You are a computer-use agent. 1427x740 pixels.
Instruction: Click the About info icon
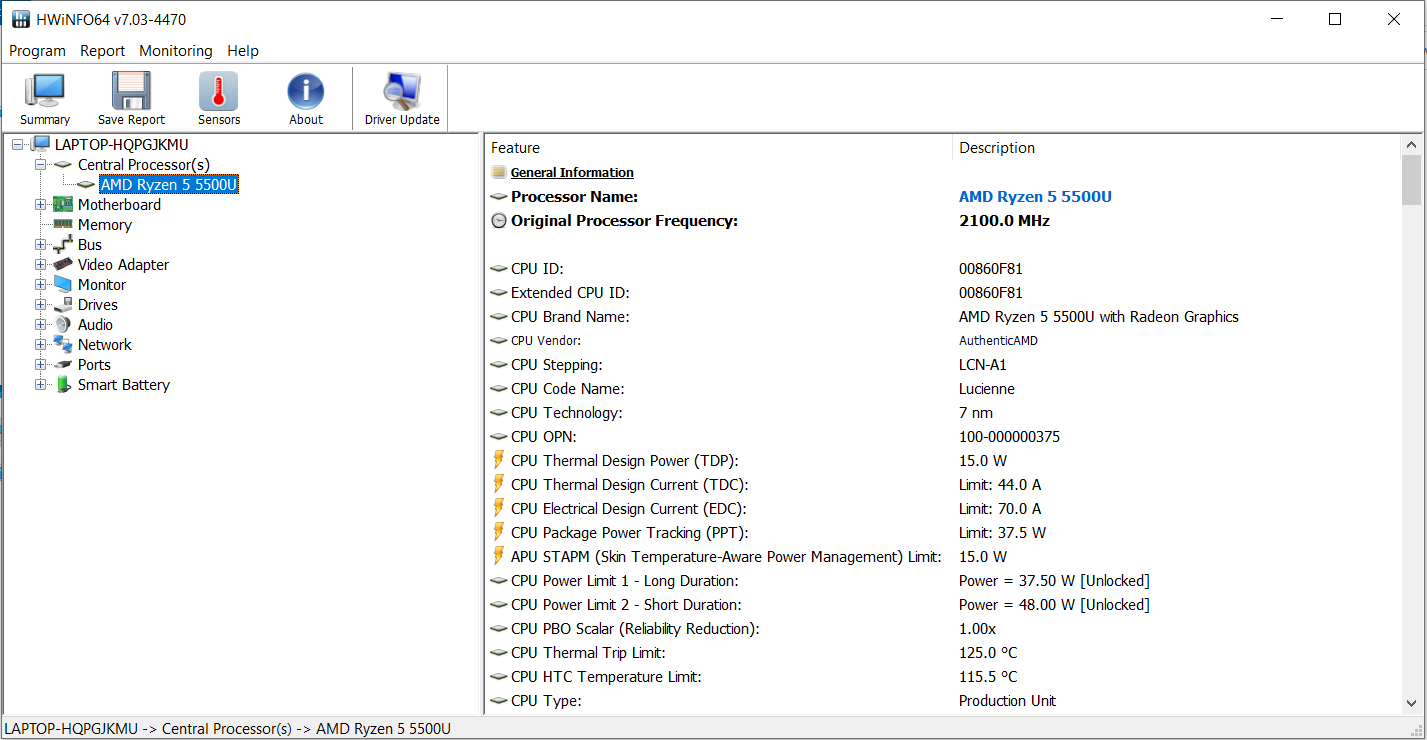click(306, 92)
